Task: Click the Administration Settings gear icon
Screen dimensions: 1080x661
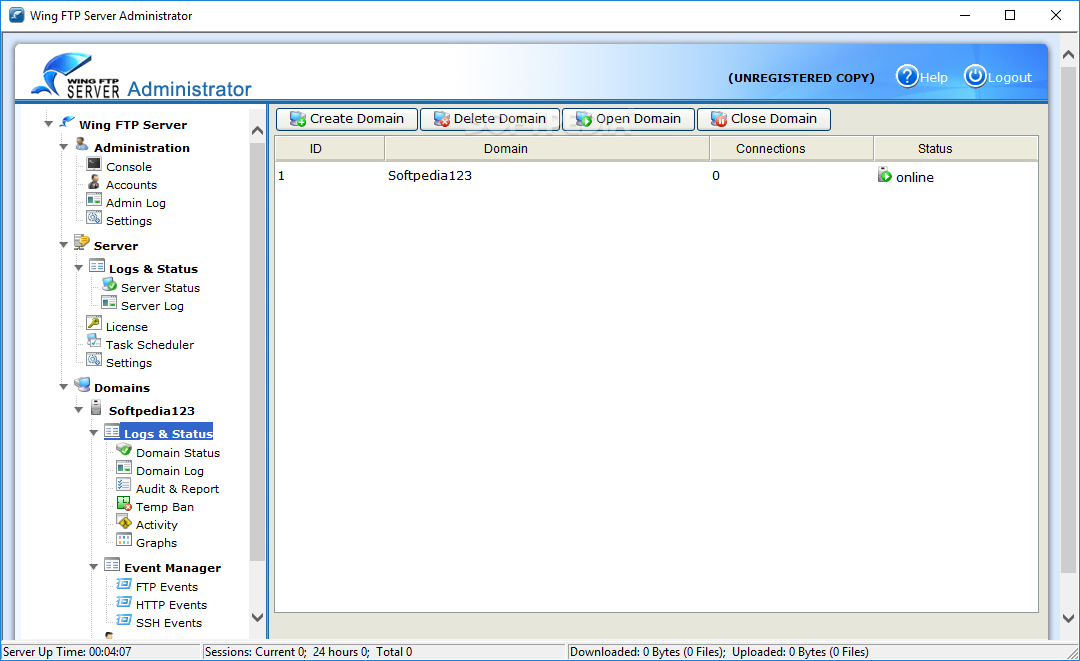Action: pyautogui.click(x=94, y=218)
